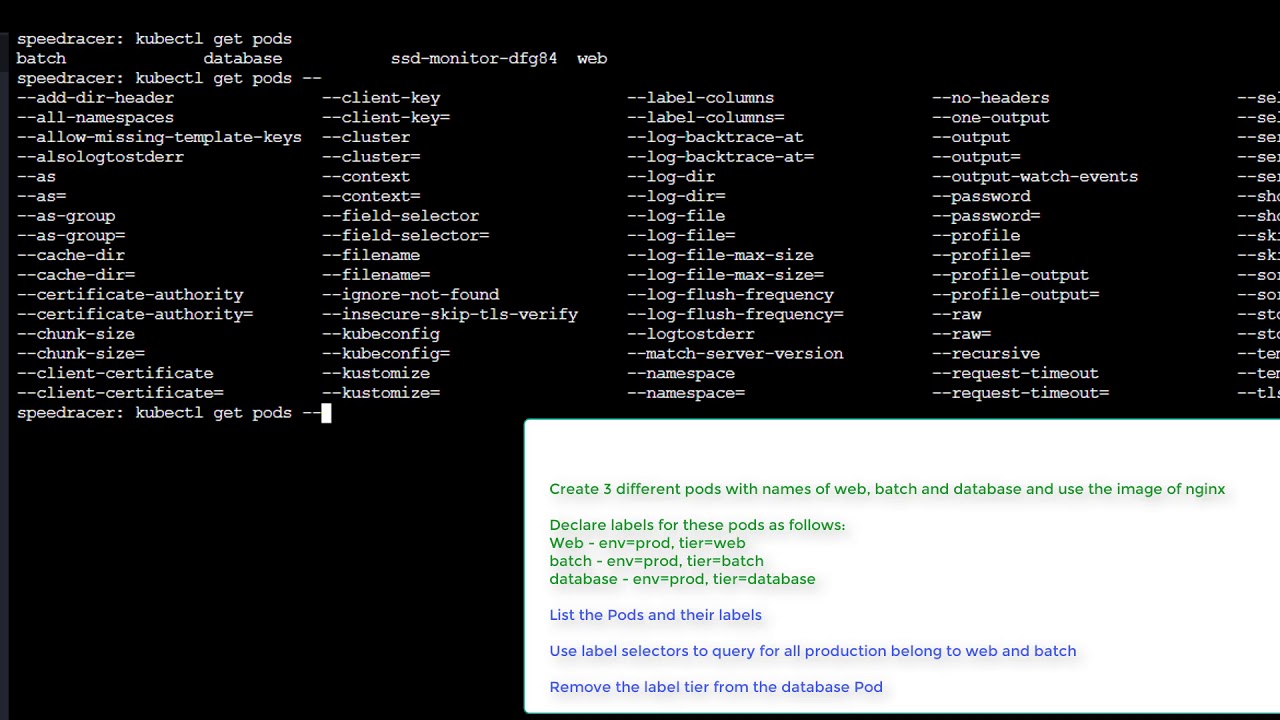Select 'Web - env=prod, tier=web' line

[647, 543]
